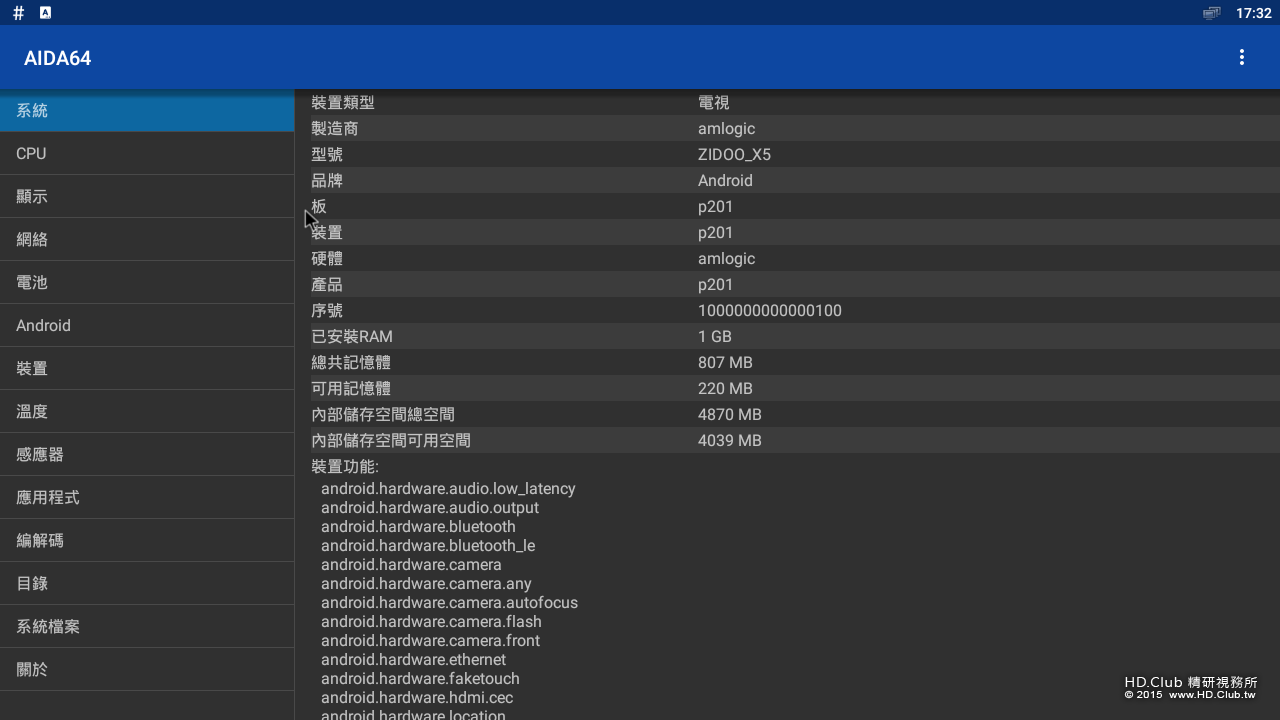Open the 顯示 section

point(147,197)
